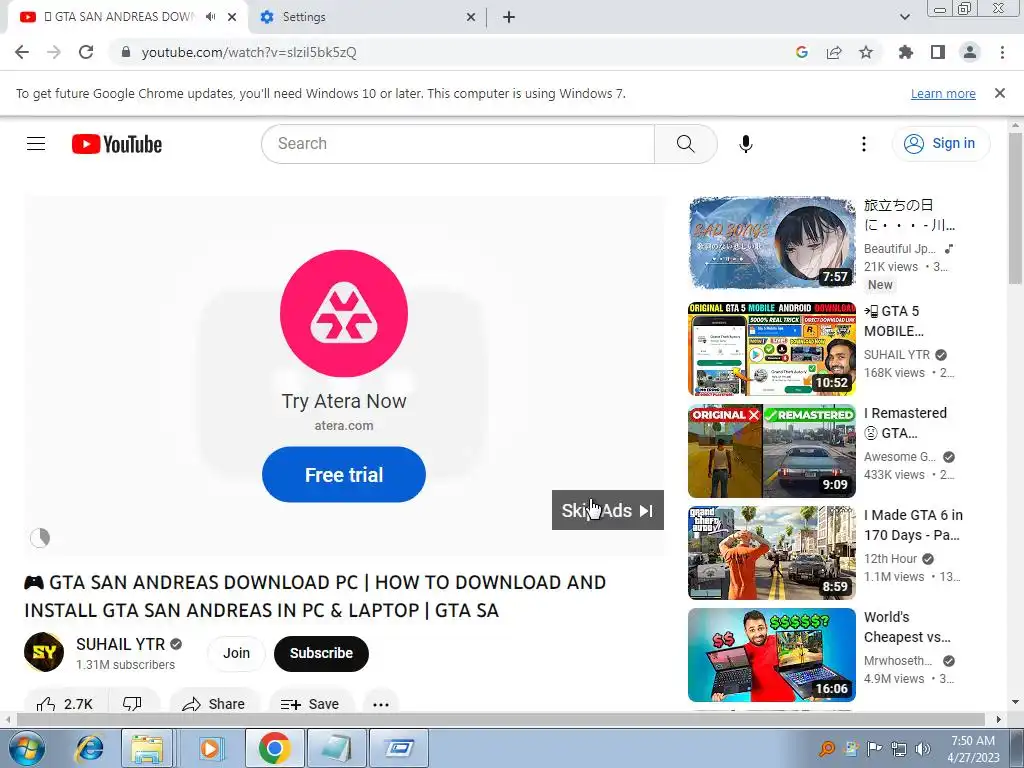1024x768 pixels.
Task: Open SUHAIL YTR channel avatar
Action: point(44,652)
